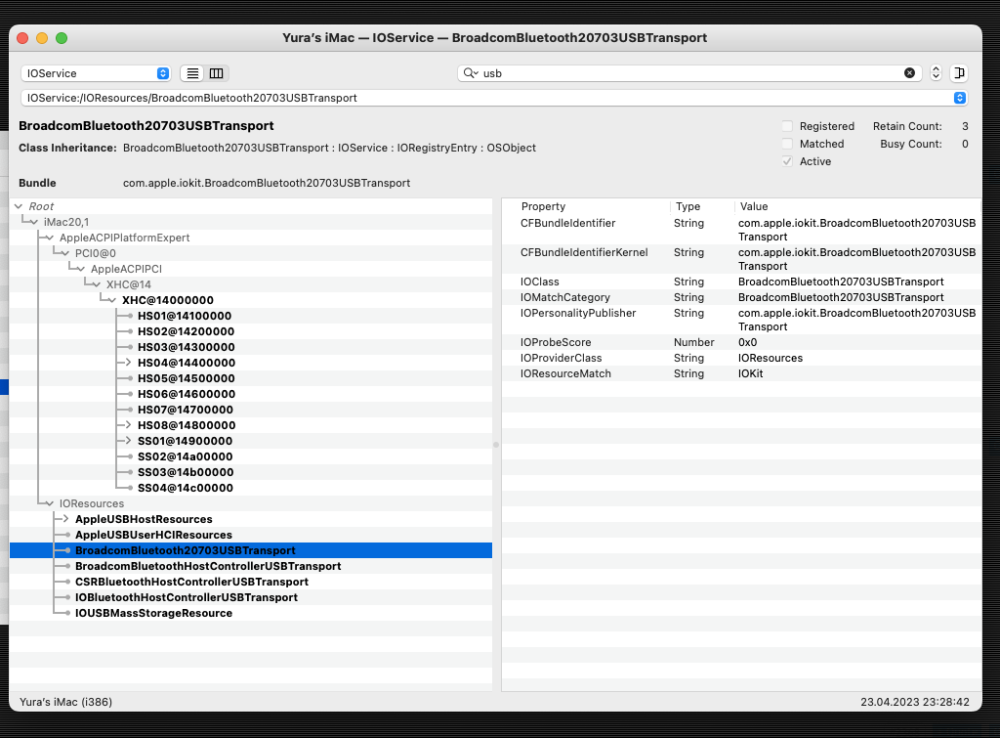Expand the SS01@14900000 node
This screenshot has width=1000, height=738.
click(128, 441)
